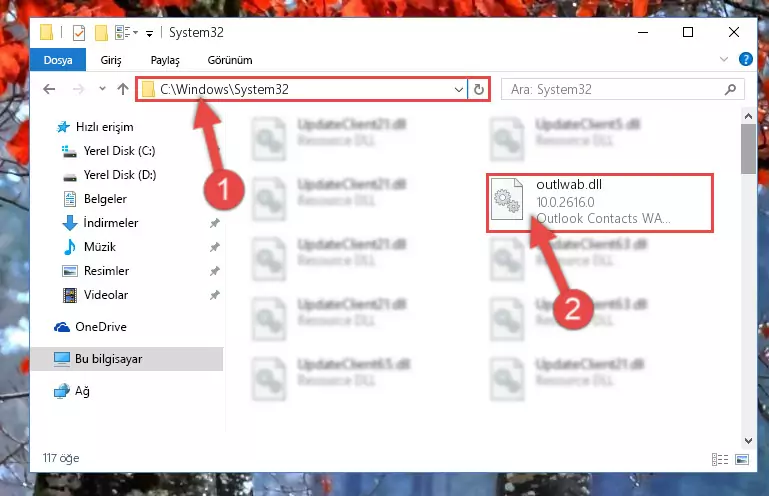Image resolution: width=769 pixels, height=496 pixels.
Task: Click the magnifier search icon
Action: [730, 89]
